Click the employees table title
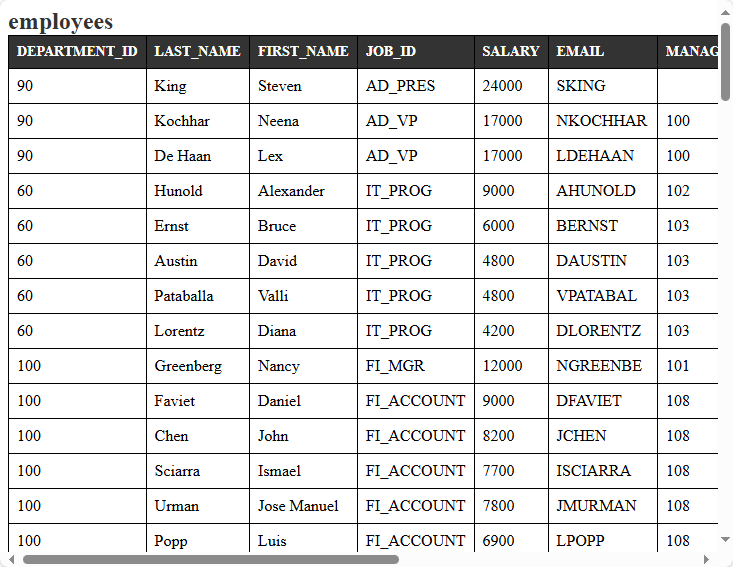Screen dimensions: 733x567 click(x=61, y=22)
